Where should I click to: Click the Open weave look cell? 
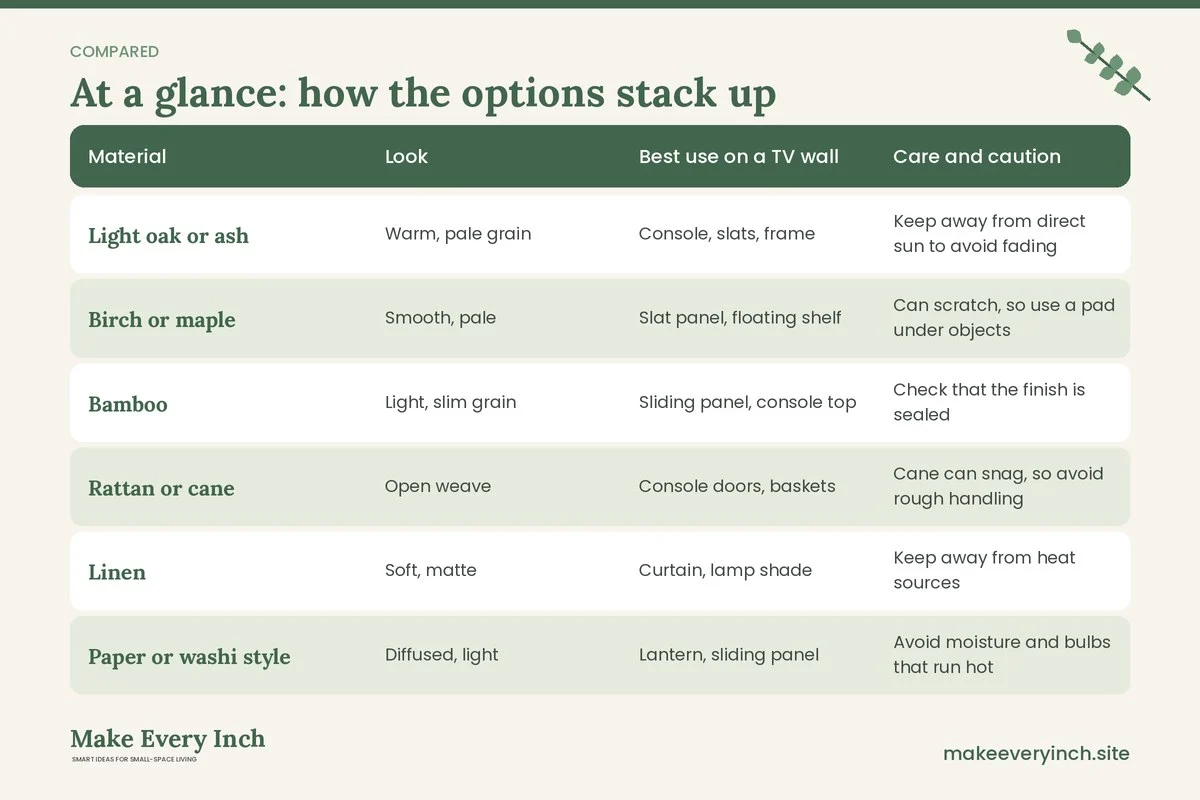coord(438,486)
